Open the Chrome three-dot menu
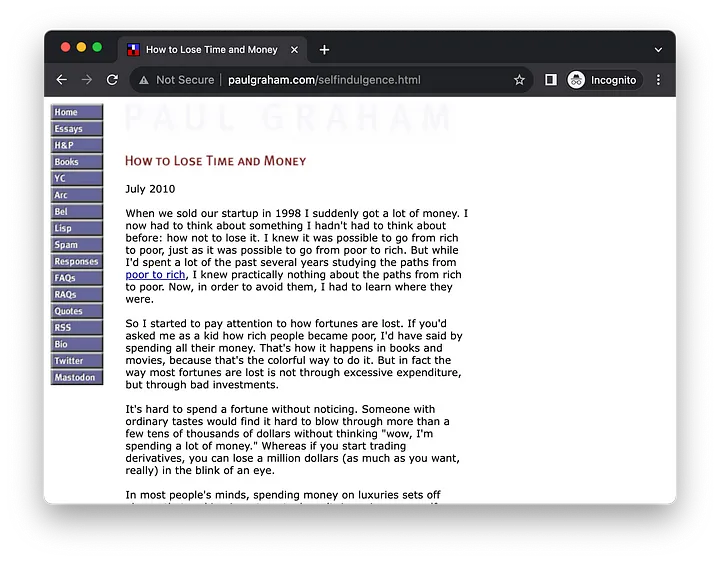The width and height of the screenshot is (720, 562). tap(658, 80)
